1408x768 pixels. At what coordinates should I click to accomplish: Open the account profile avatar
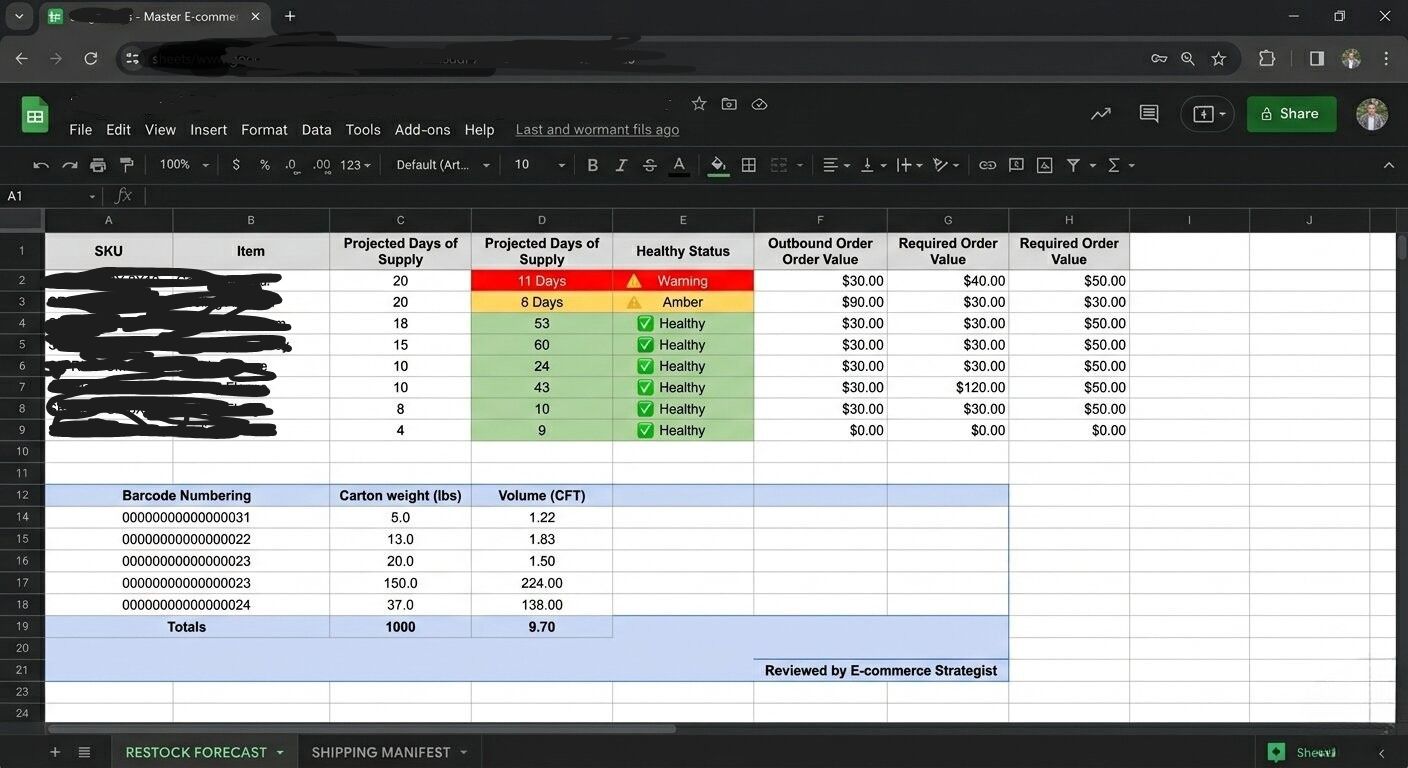point(1372,114)
